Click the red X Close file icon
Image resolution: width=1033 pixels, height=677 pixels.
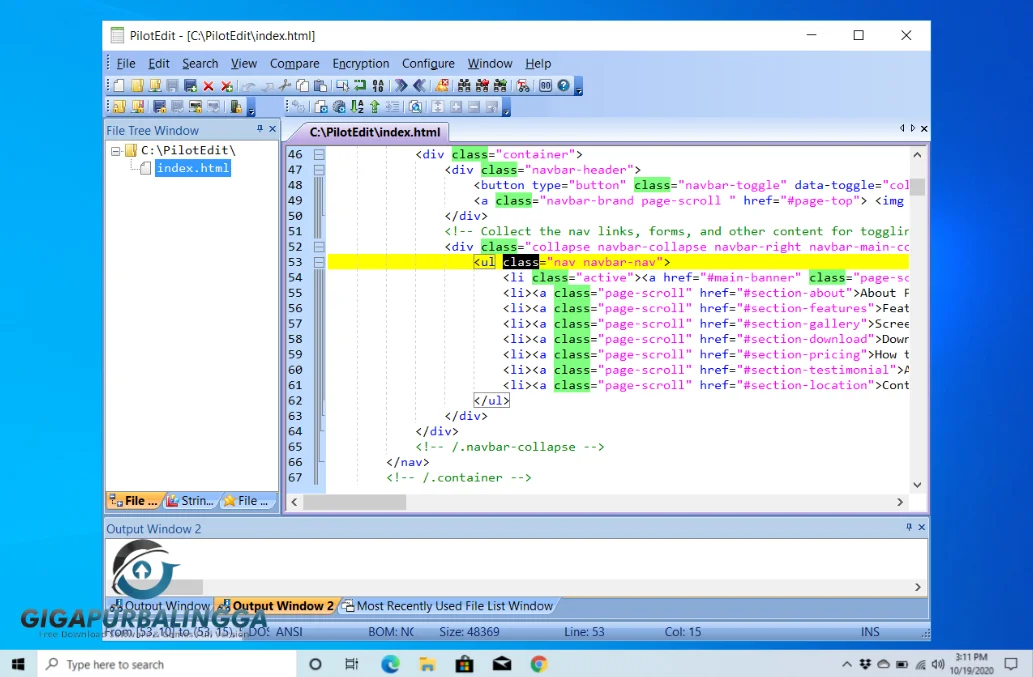coord(208,86)
